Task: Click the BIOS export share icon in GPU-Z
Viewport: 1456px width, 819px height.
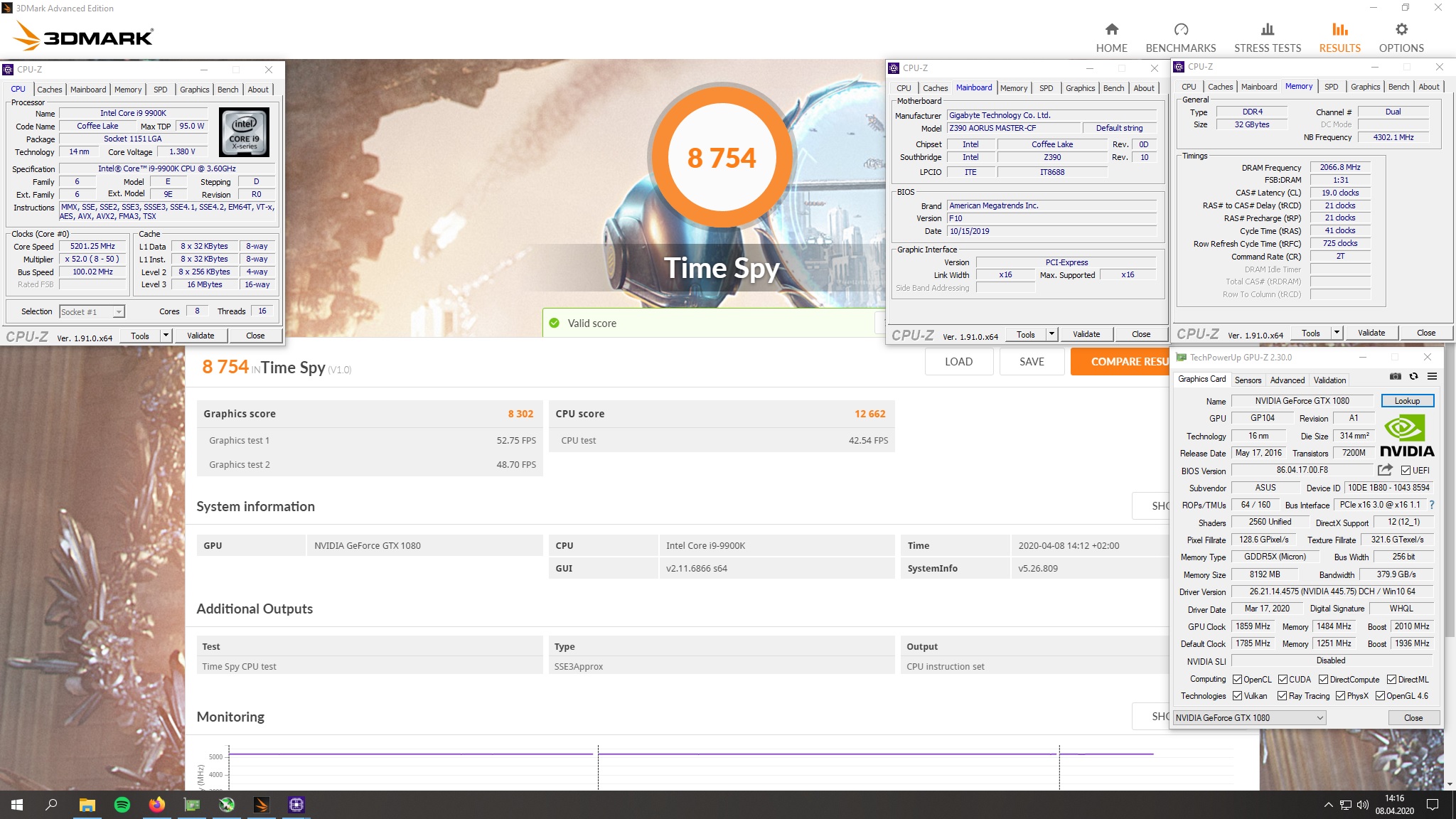Action: tap(1384, 470)
